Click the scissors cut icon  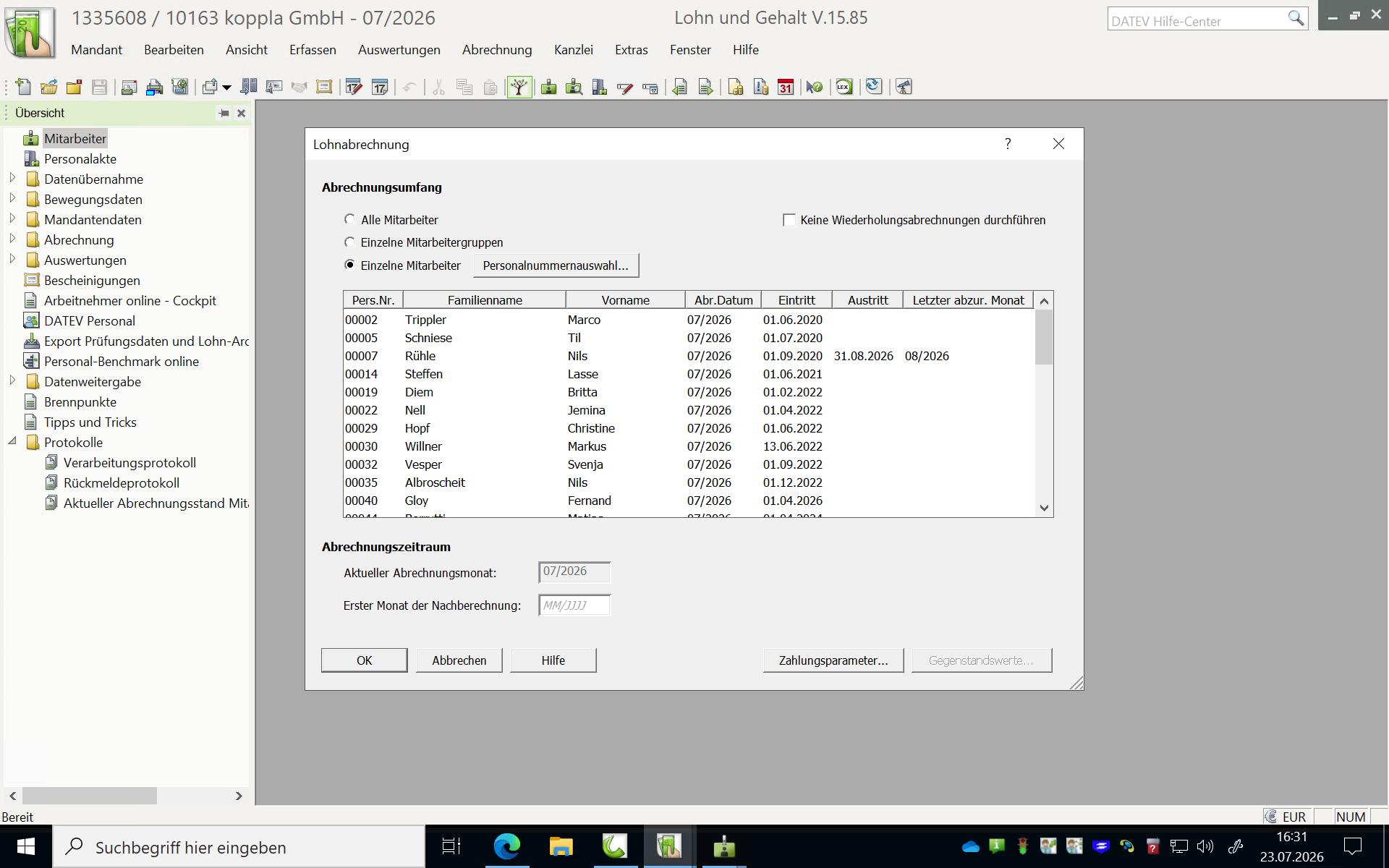coord(438,88)
